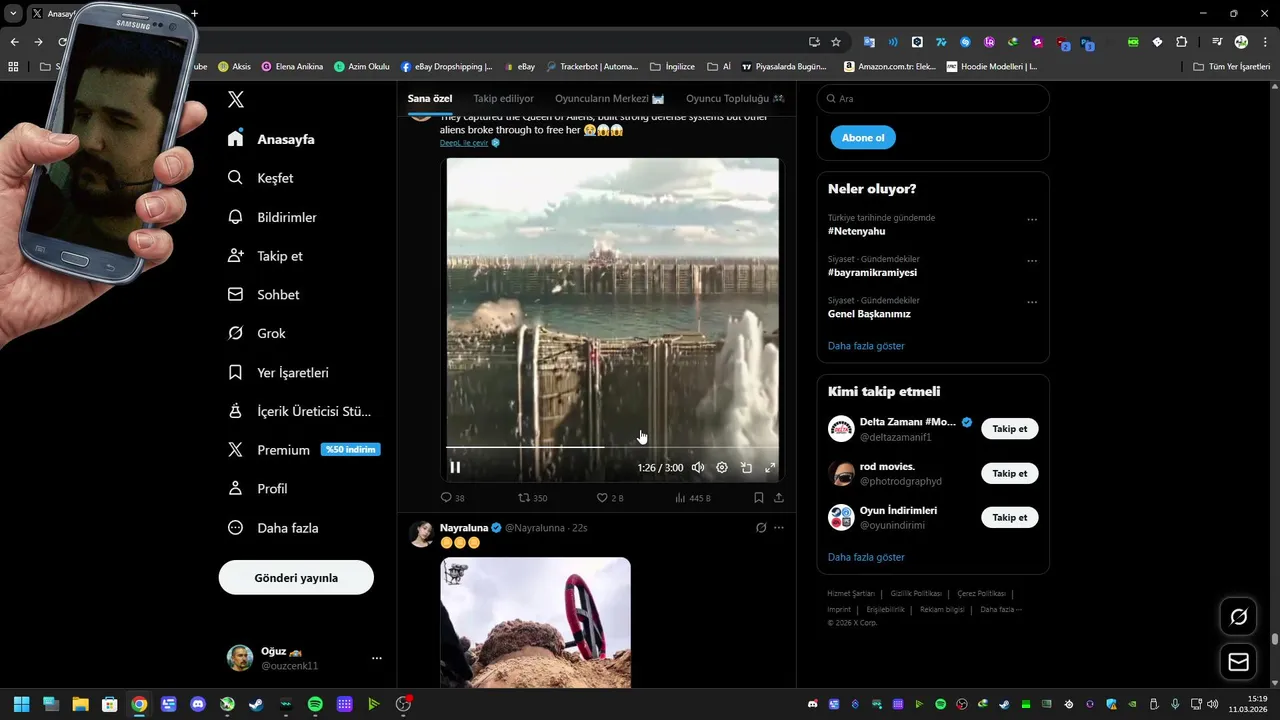Click Grok icon on Nayraluna's post
Image resolution: width=1280 pixels, height=720 pixels.
click(x=761, y=528)
